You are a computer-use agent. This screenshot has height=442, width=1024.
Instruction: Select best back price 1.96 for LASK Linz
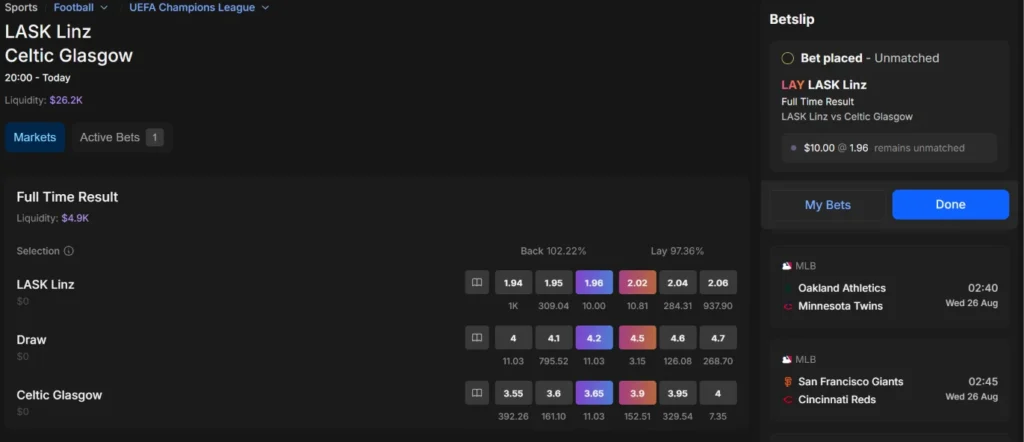(594, 282)
